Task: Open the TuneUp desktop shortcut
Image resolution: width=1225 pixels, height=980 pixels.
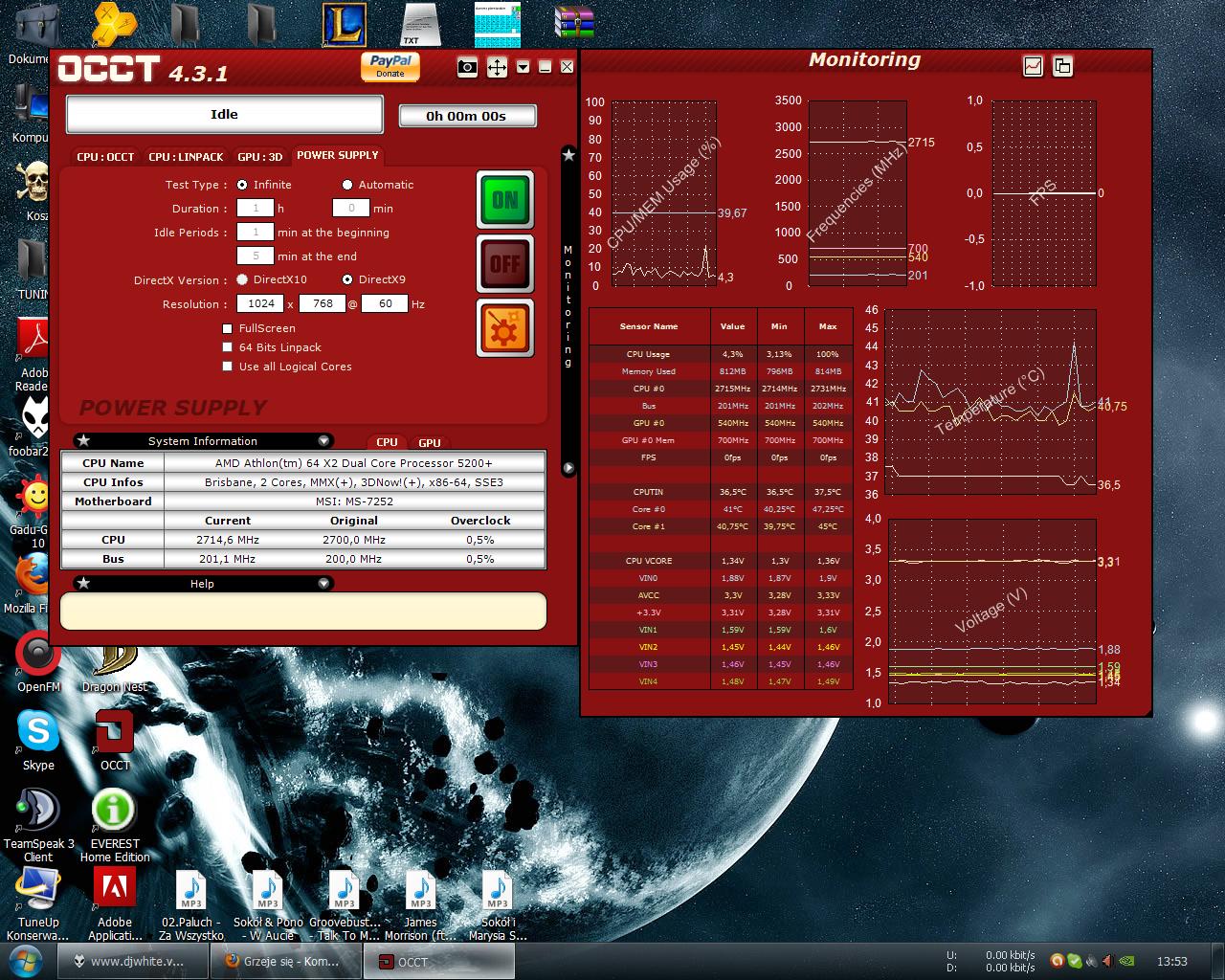Action: [38, 905]
